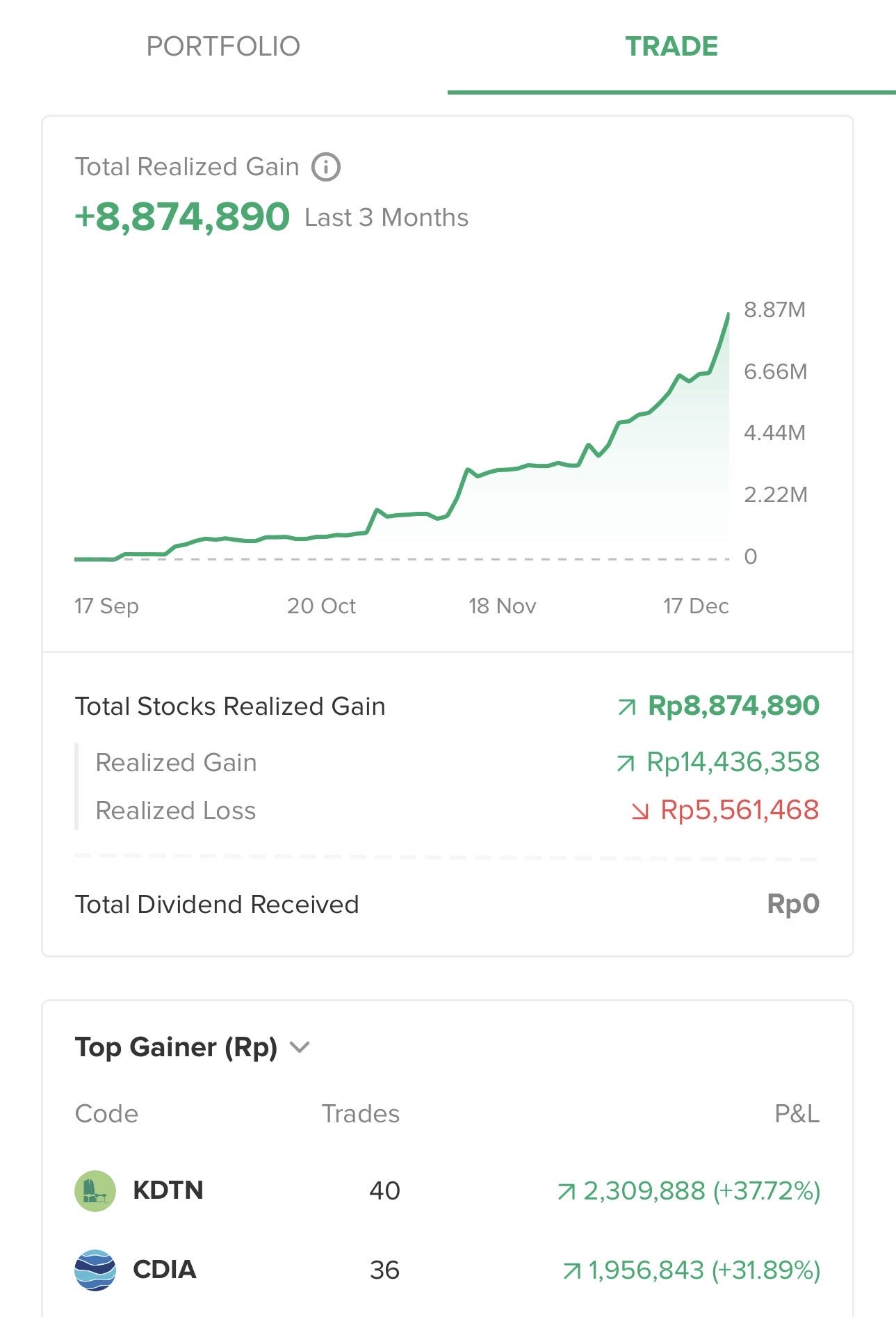Tap the Total Realized Gain info icon
The height and width of the screenshot is (1317, 896).
pyautogui.click(x=325, y=168)
